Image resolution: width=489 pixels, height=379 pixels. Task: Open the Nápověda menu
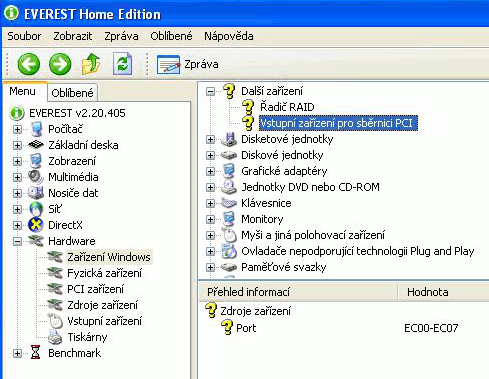pos(229,36)
